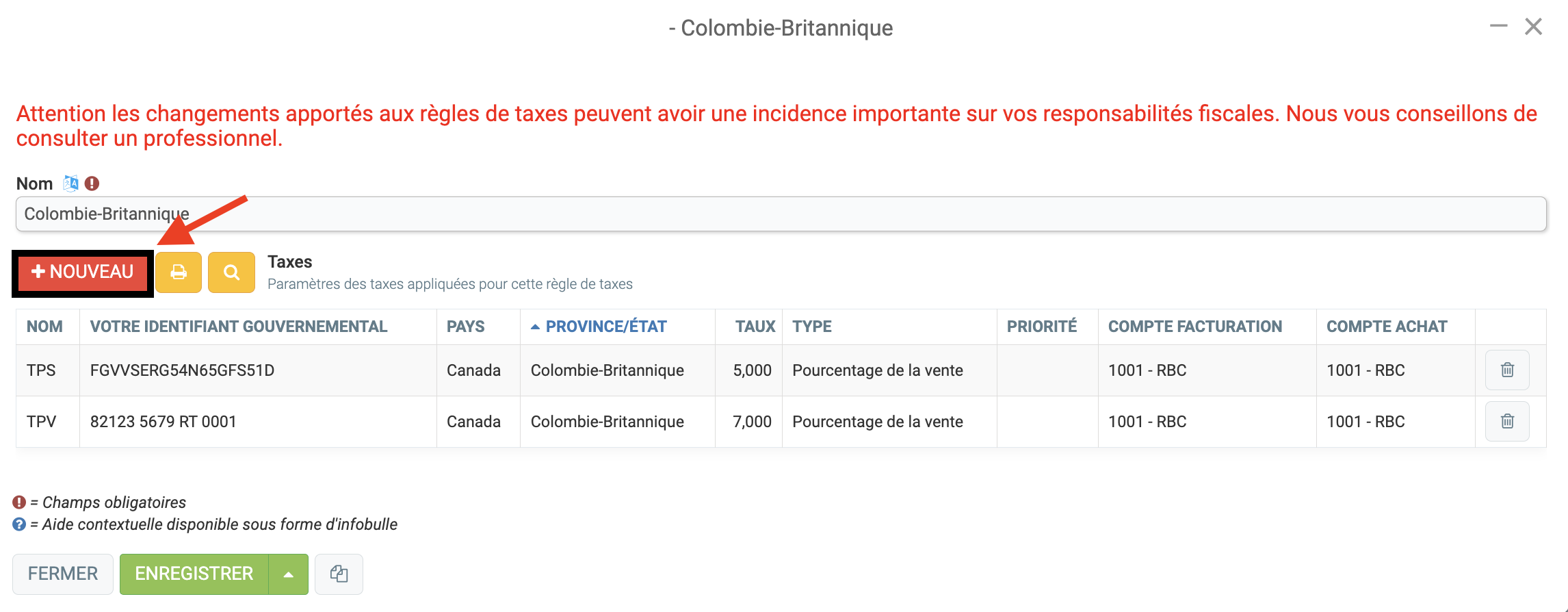Delete the TPS tax row
Screen dimensions: 1568x612
coord(1507,370)
